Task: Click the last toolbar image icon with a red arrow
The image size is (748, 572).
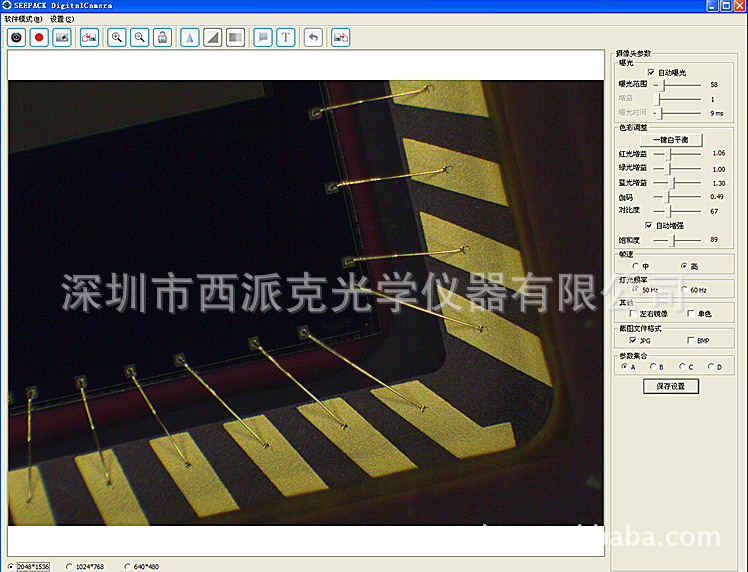Action: pos(341,37)
